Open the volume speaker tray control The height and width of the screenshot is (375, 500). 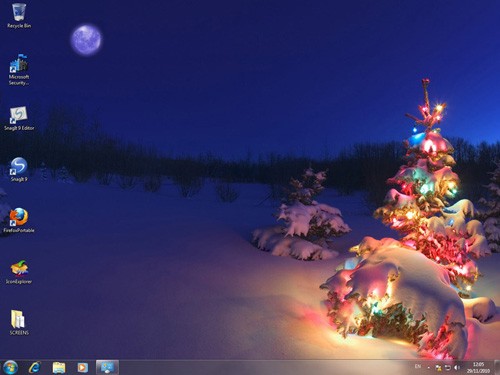457,367
